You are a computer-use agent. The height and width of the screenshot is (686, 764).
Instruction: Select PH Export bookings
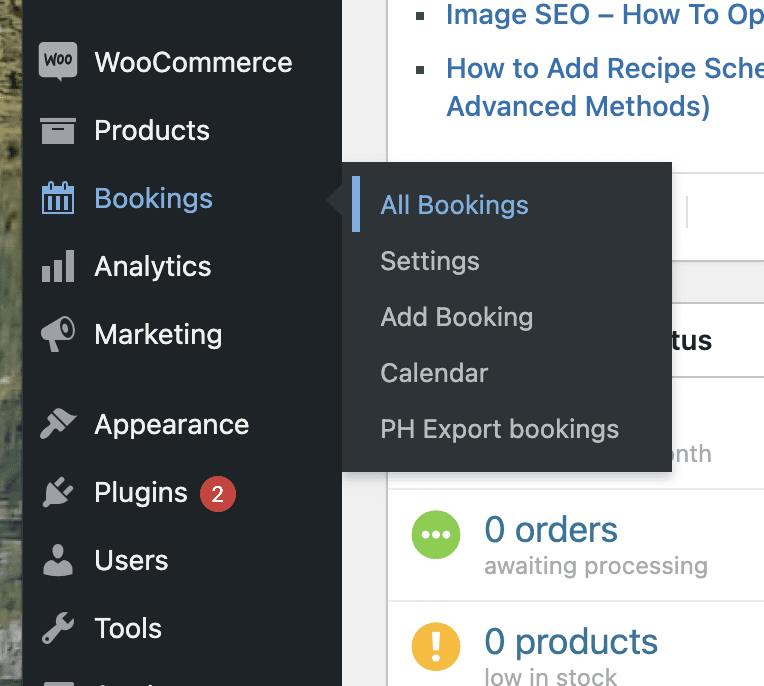499,429
